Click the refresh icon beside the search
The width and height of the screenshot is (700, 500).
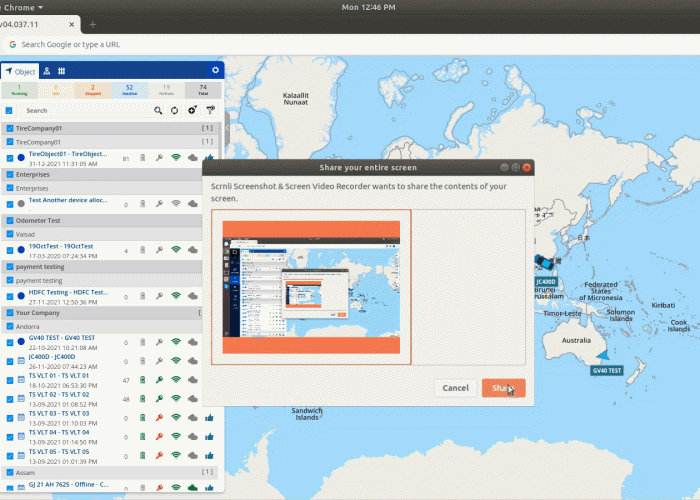[x=175, y=111]
